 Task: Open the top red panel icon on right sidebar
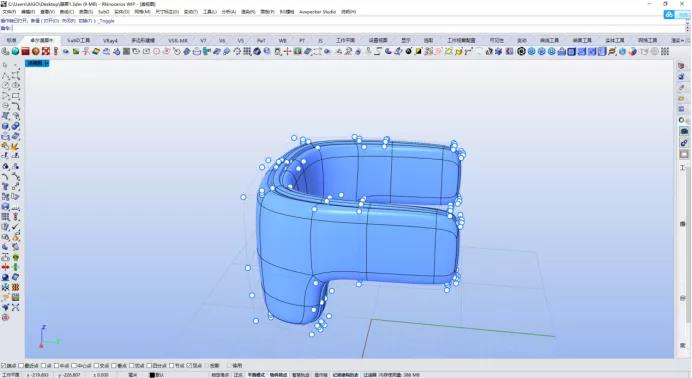pos(681,66)
